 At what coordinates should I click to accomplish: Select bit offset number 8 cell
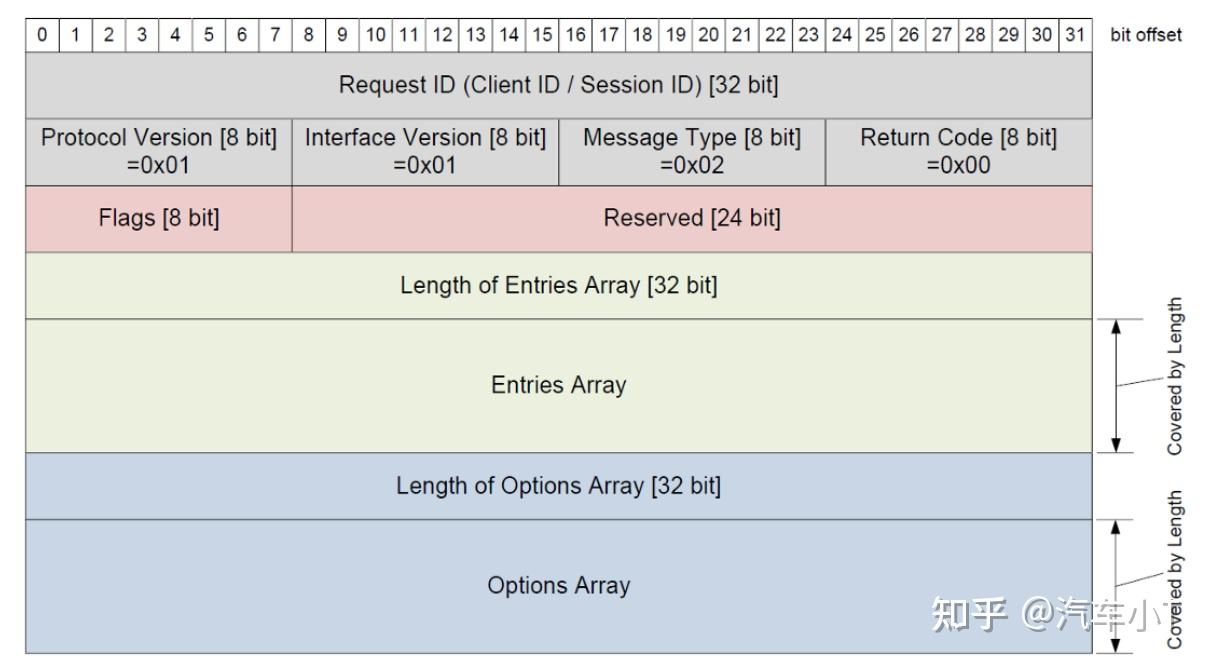pos(308,35)
